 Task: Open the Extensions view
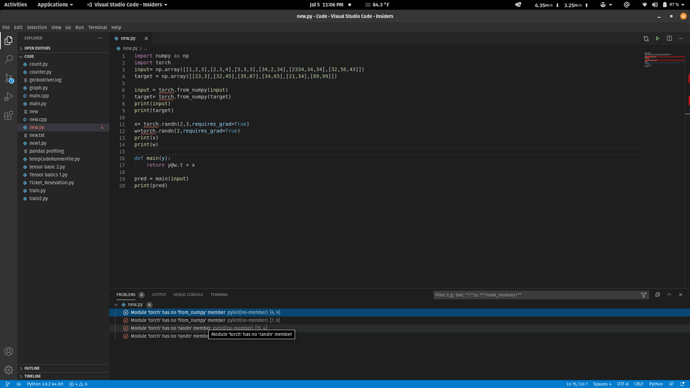[8, 116]
